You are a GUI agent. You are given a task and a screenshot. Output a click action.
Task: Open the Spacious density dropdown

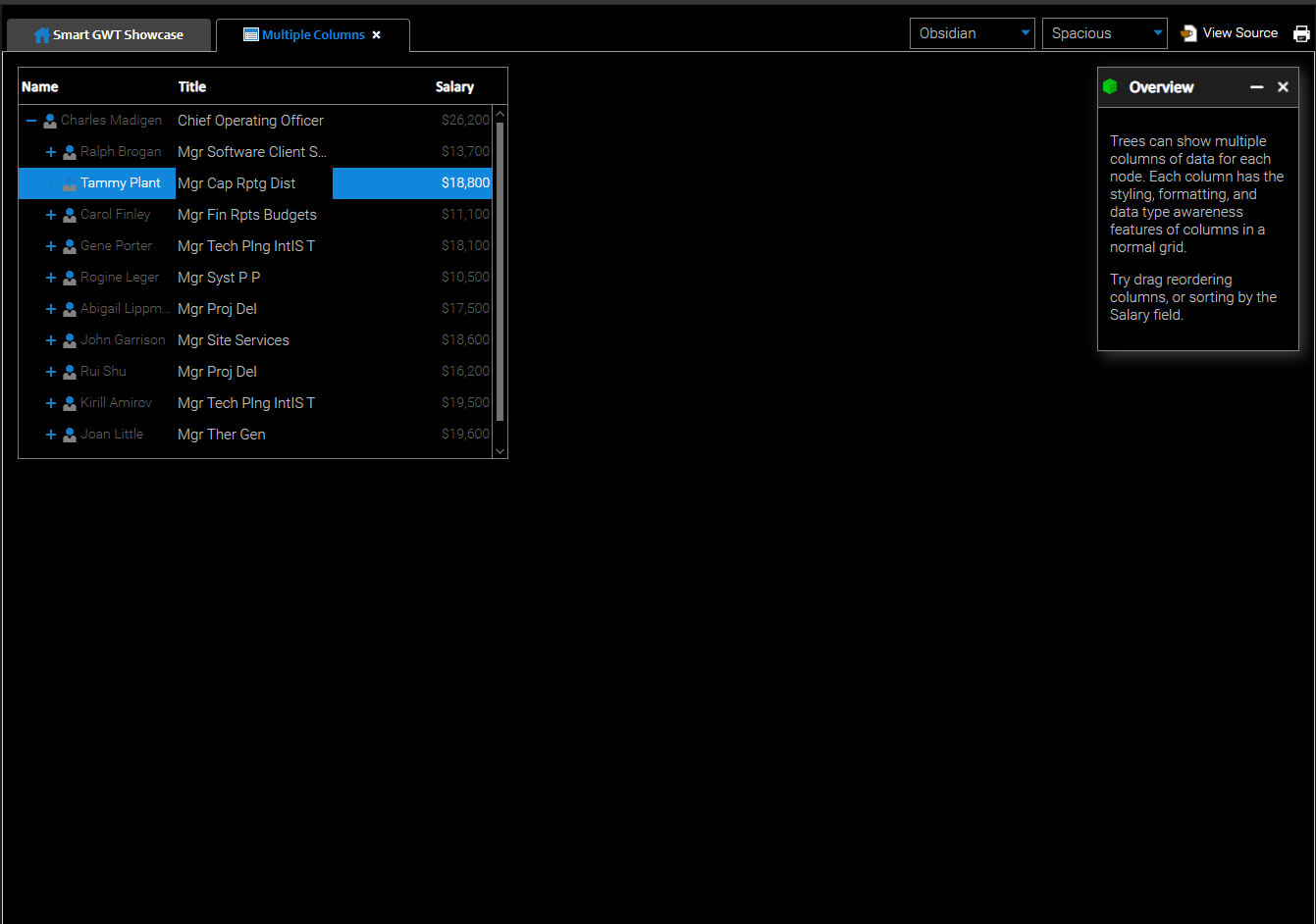click(1104, 33)
